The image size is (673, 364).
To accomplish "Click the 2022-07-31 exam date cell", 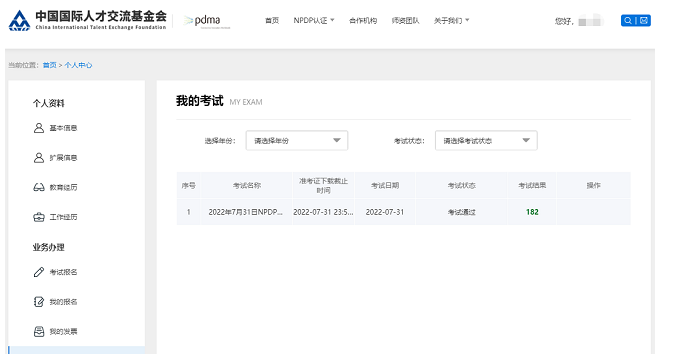I will point(385,212).
